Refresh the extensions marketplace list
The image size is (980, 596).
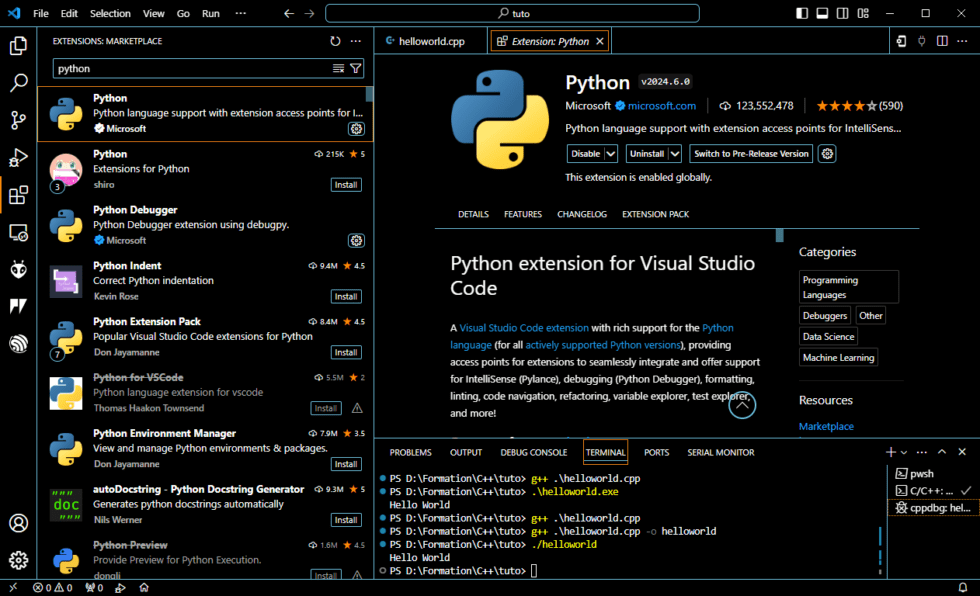pos(336,41)
